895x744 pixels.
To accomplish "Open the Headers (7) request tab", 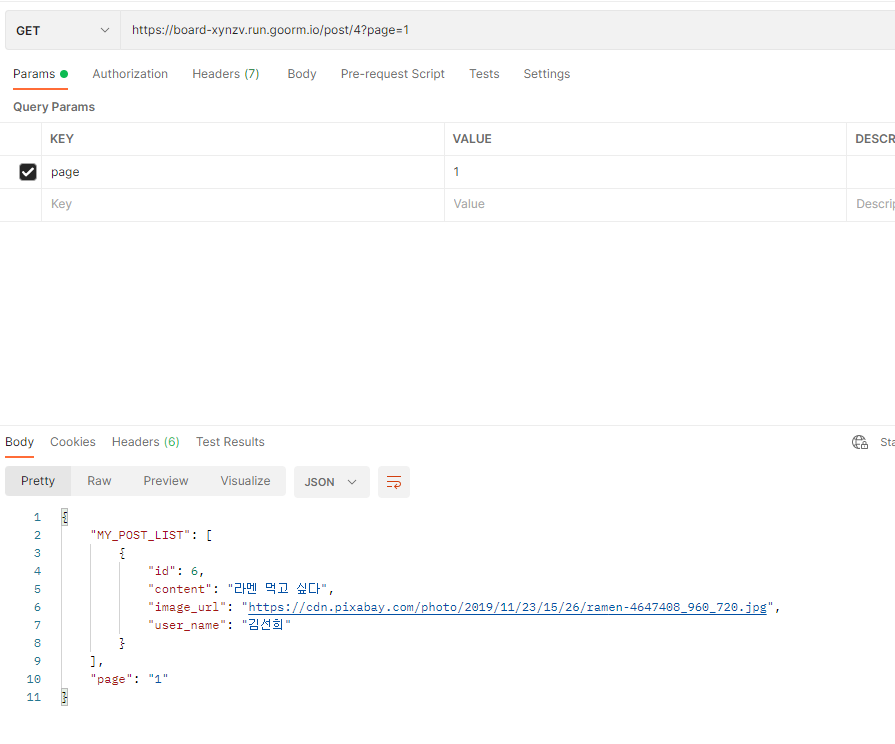I will (x=225, y=73).
